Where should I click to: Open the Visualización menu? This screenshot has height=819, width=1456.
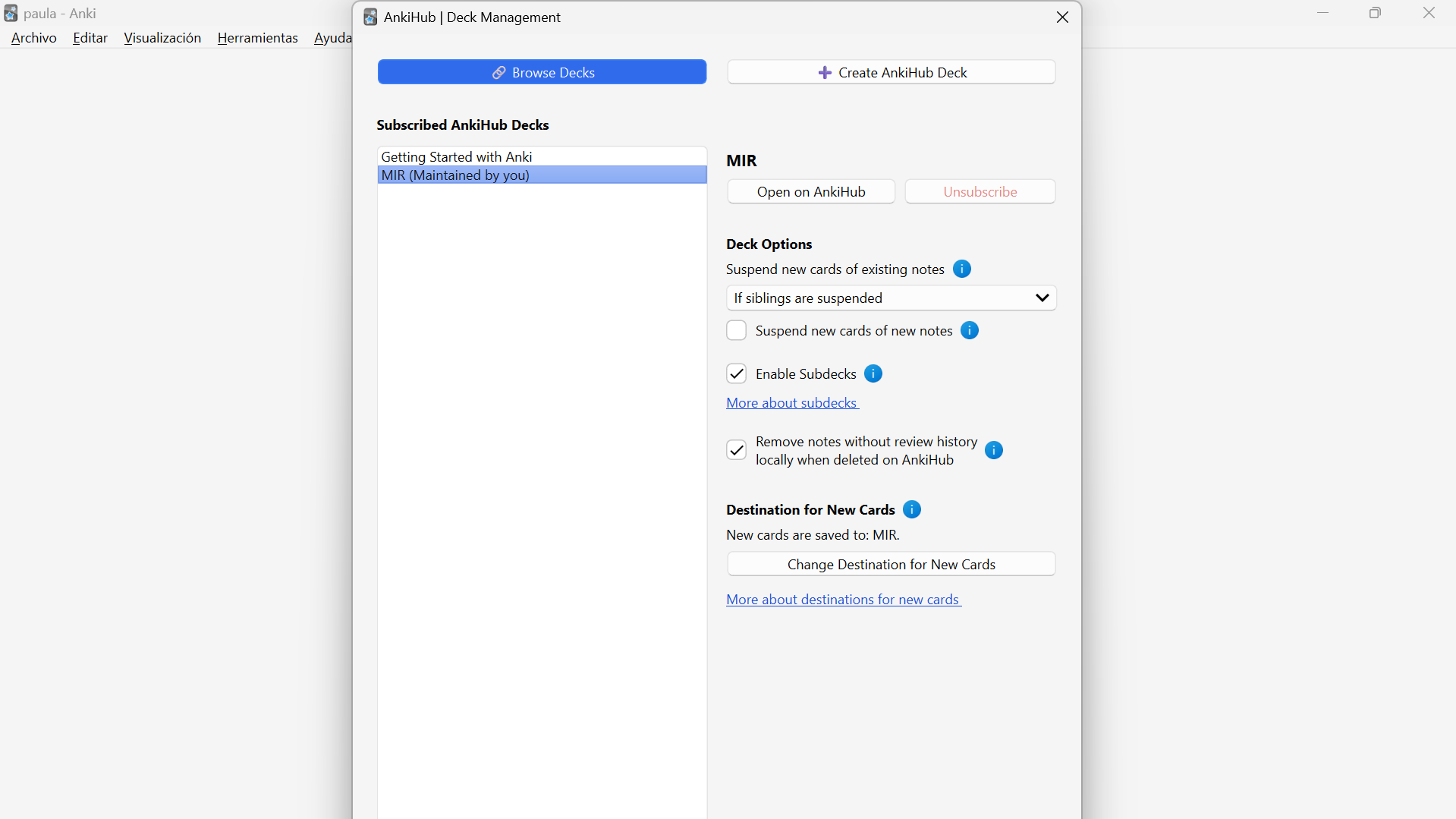162,37
